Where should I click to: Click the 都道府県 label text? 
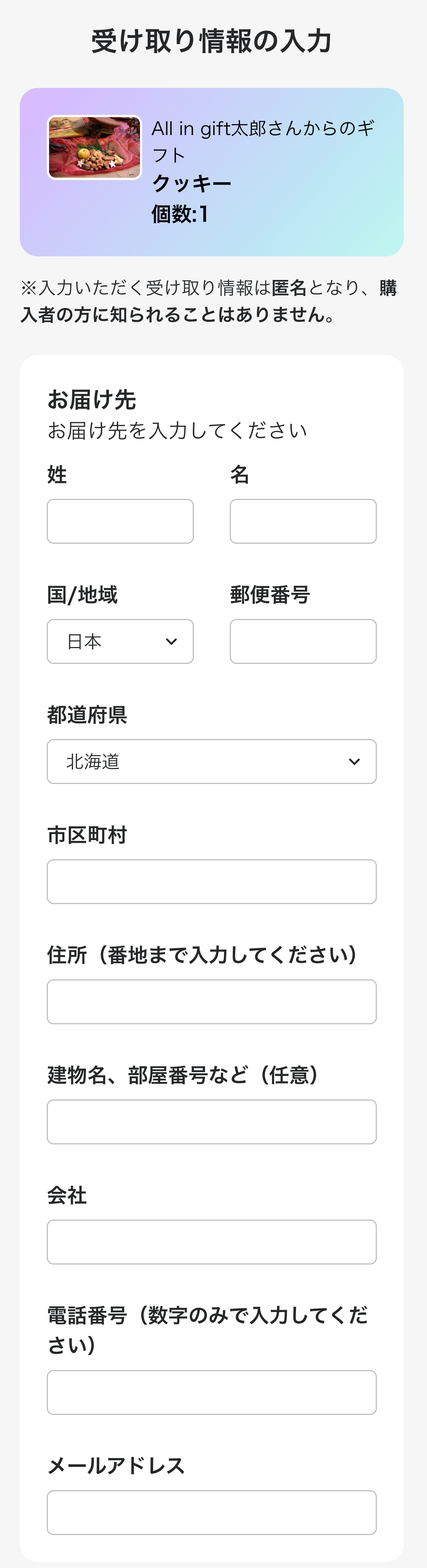coord(87,715)
